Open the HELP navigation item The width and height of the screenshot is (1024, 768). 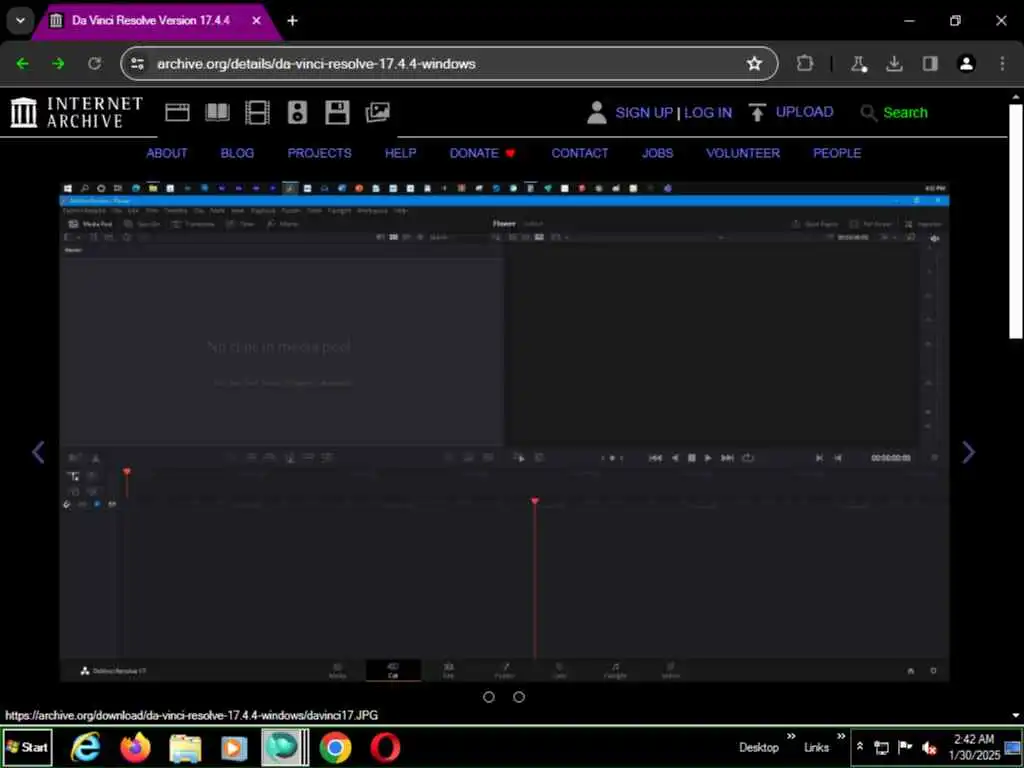[x=400, y=153]
